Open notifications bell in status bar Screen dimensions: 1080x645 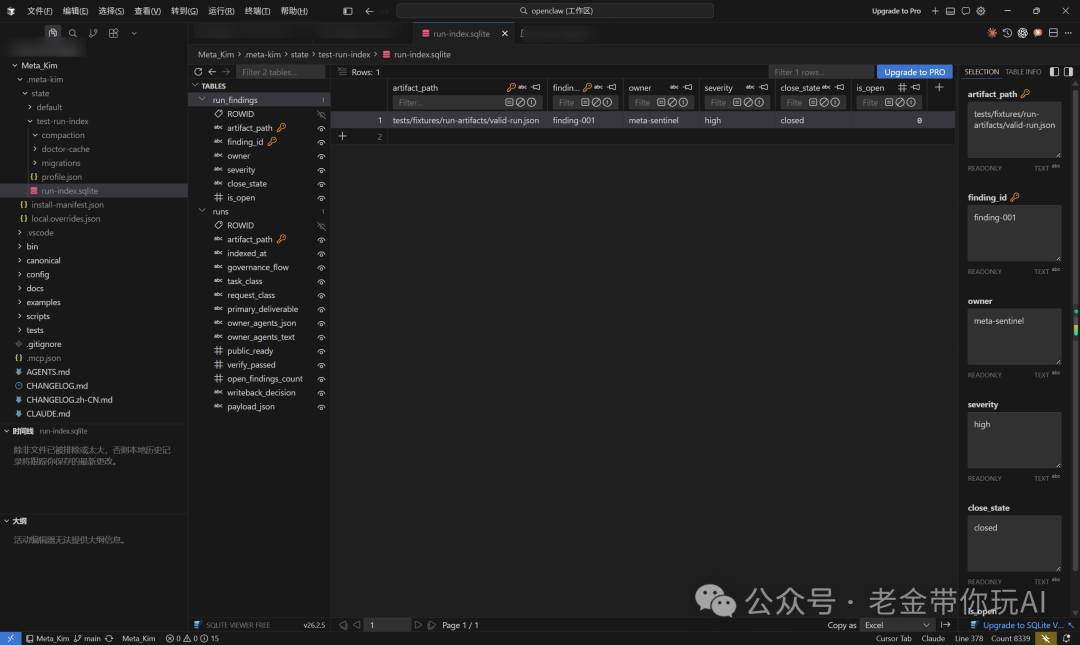pyautogui.click(x=1066, y=639)
